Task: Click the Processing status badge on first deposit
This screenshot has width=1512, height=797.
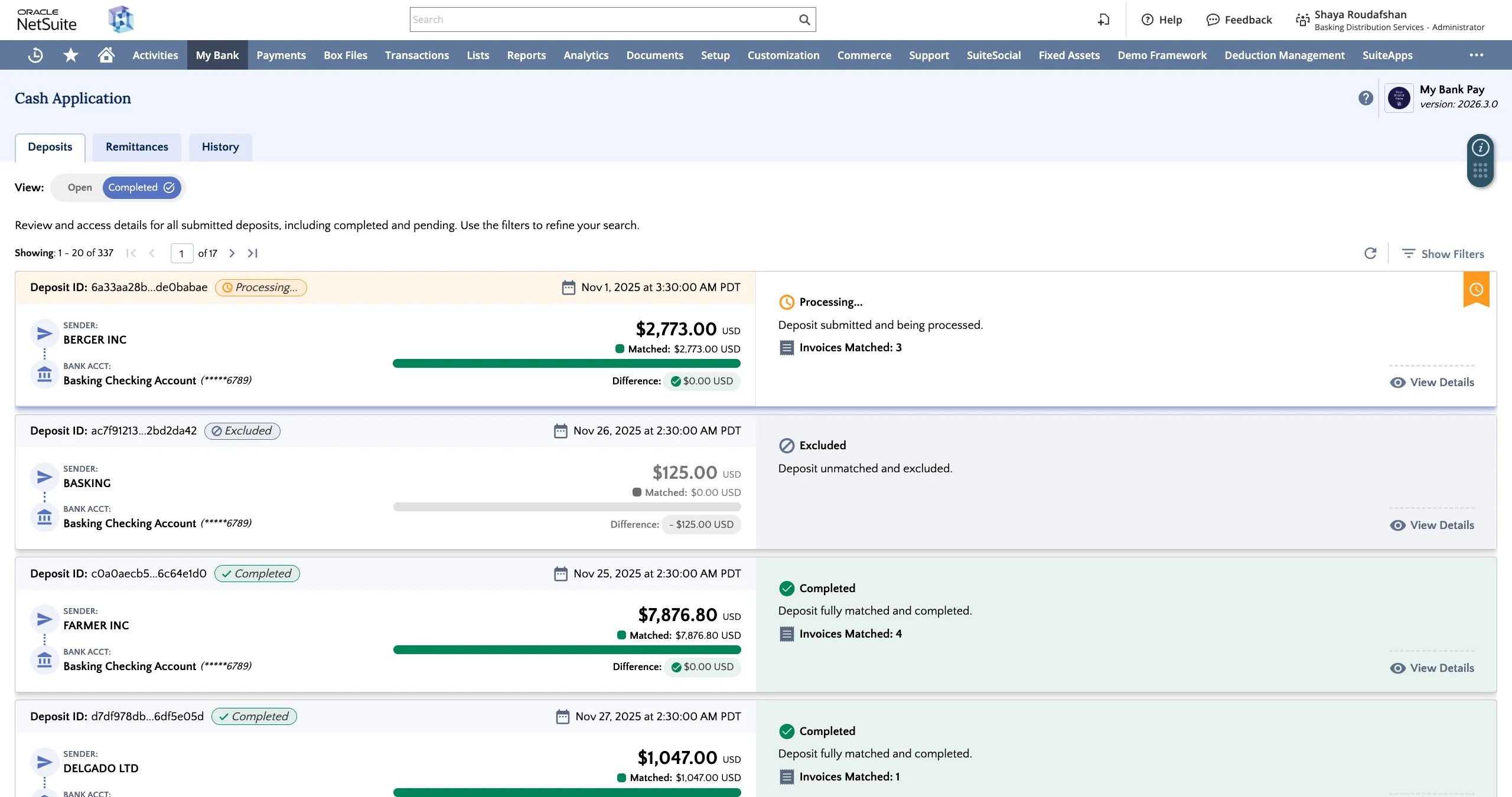Action: point(260,288)
